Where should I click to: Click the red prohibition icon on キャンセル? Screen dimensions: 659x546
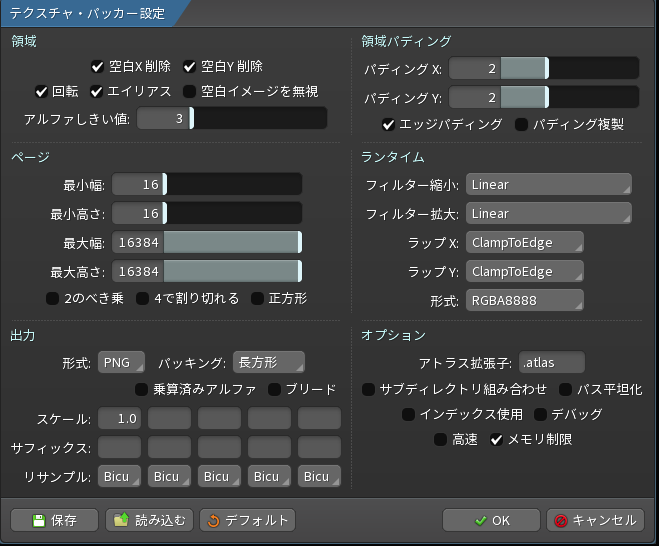tap(561, 521)
